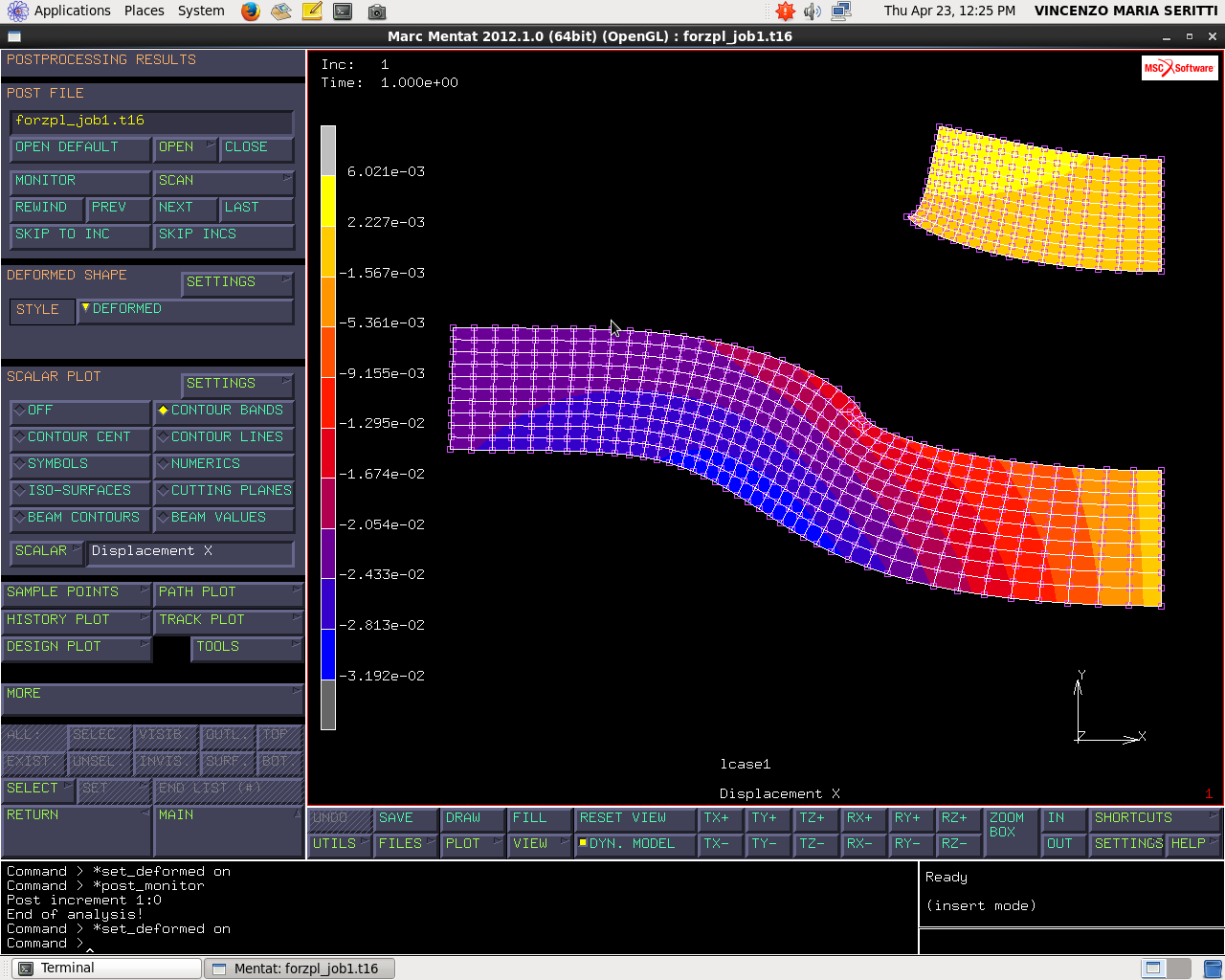Open HISTORY PLOT submenu
Image resolution: width=1225 pixels, height=980 pixels.
click(76, 620)
